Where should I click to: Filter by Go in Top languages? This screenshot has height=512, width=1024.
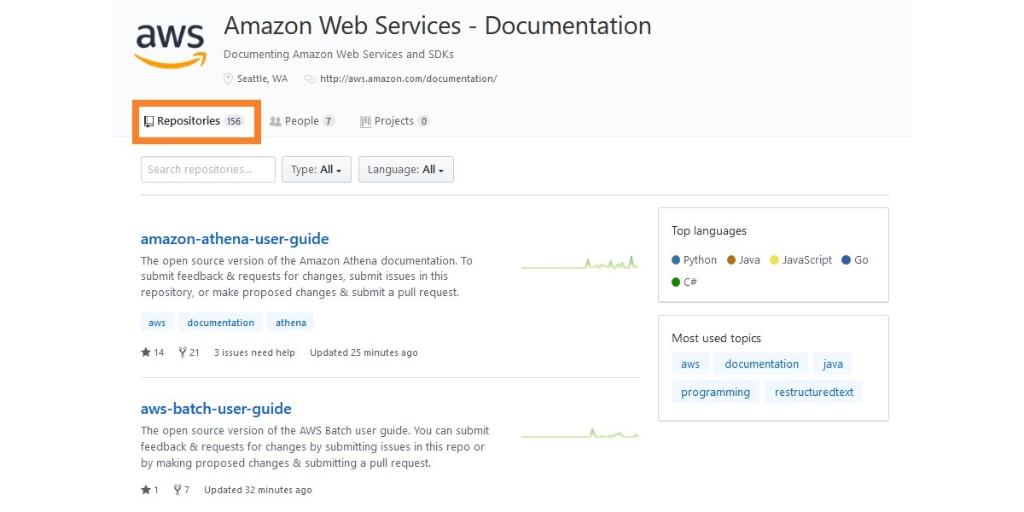(x=856, y=260)
